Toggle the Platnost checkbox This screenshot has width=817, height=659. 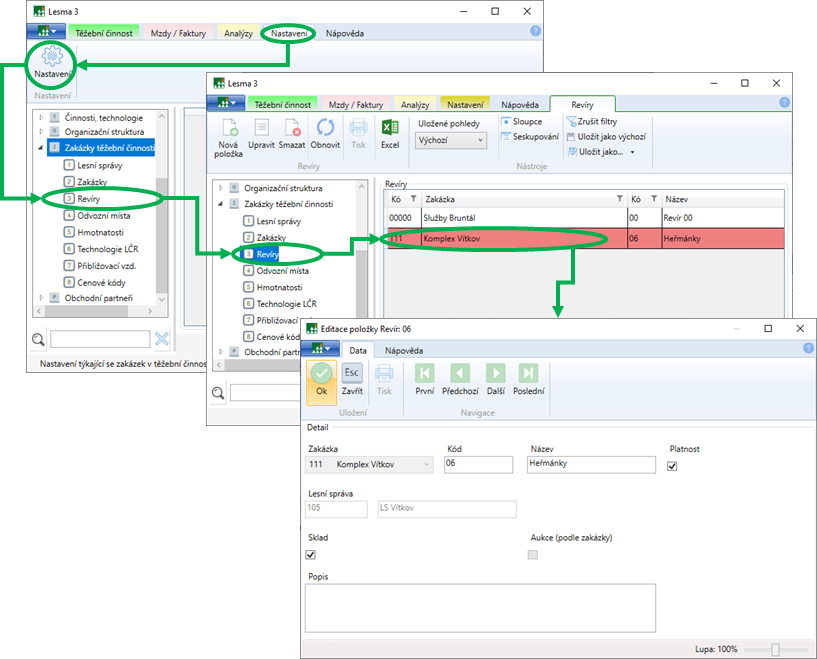click(673, 466)
